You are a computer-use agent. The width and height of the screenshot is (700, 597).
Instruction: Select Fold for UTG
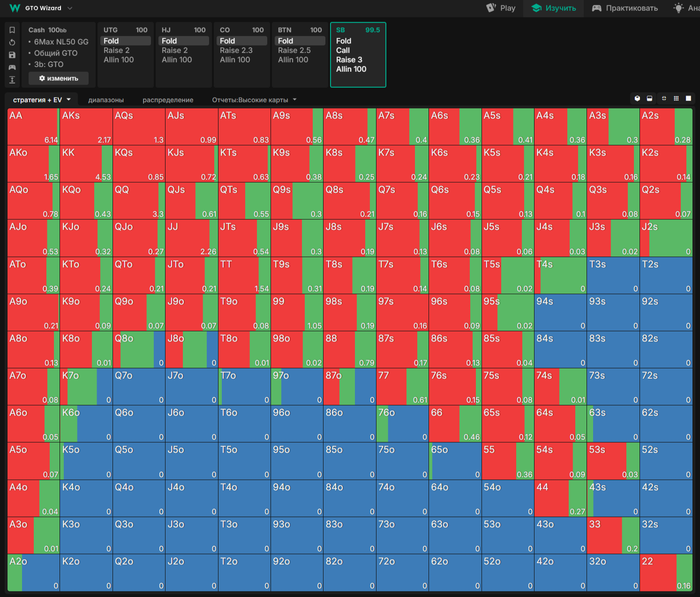click(126, 41)
